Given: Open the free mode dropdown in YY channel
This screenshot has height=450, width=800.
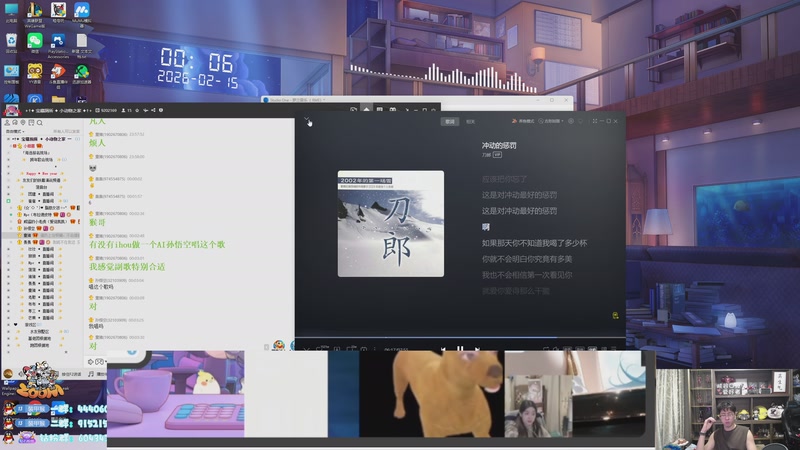Looking at the screenshot, I should click(x=15, y=131).
